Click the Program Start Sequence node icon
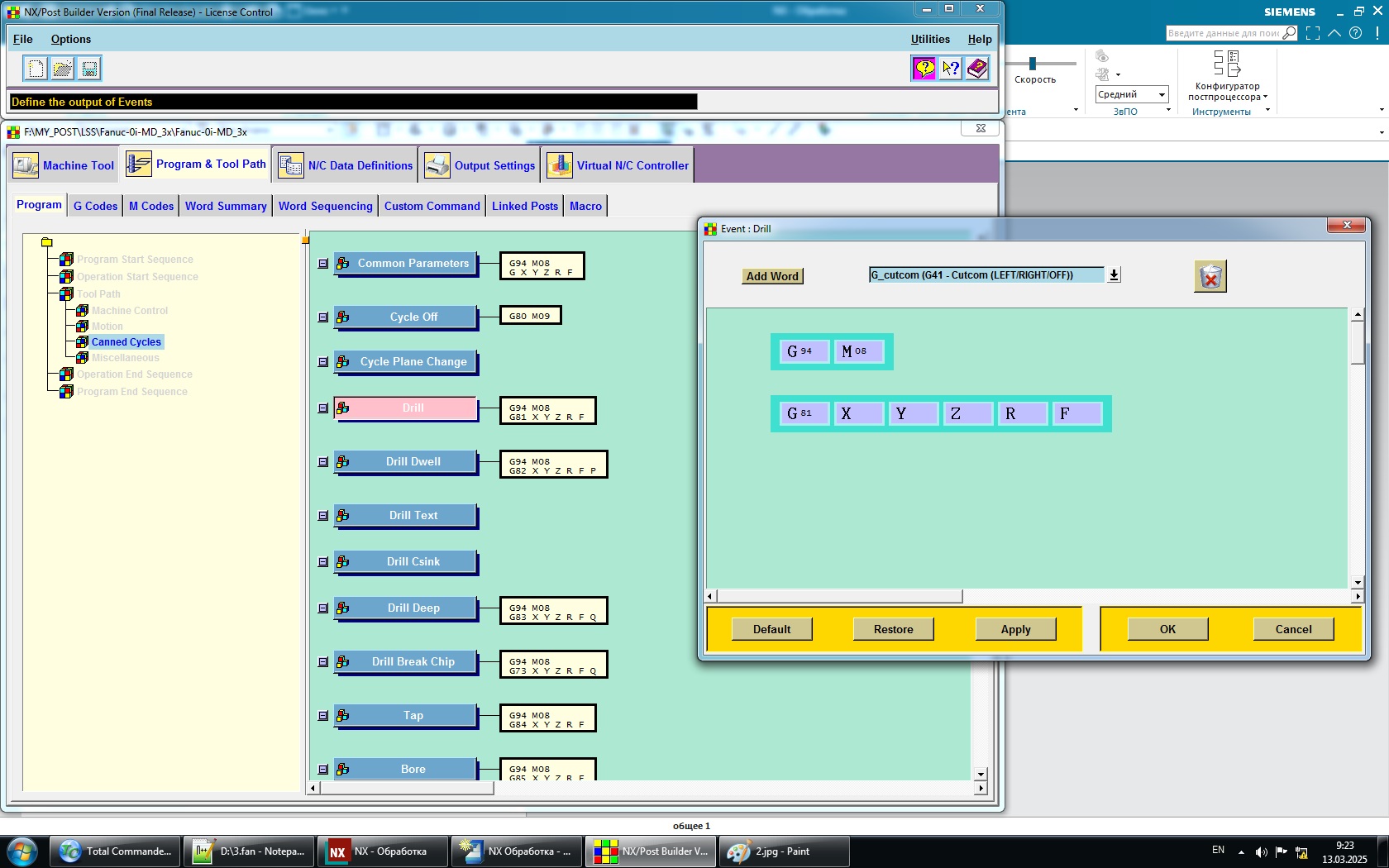Image resolution: width=1389 pixels, height=868 pixels. tap(67, 260)
